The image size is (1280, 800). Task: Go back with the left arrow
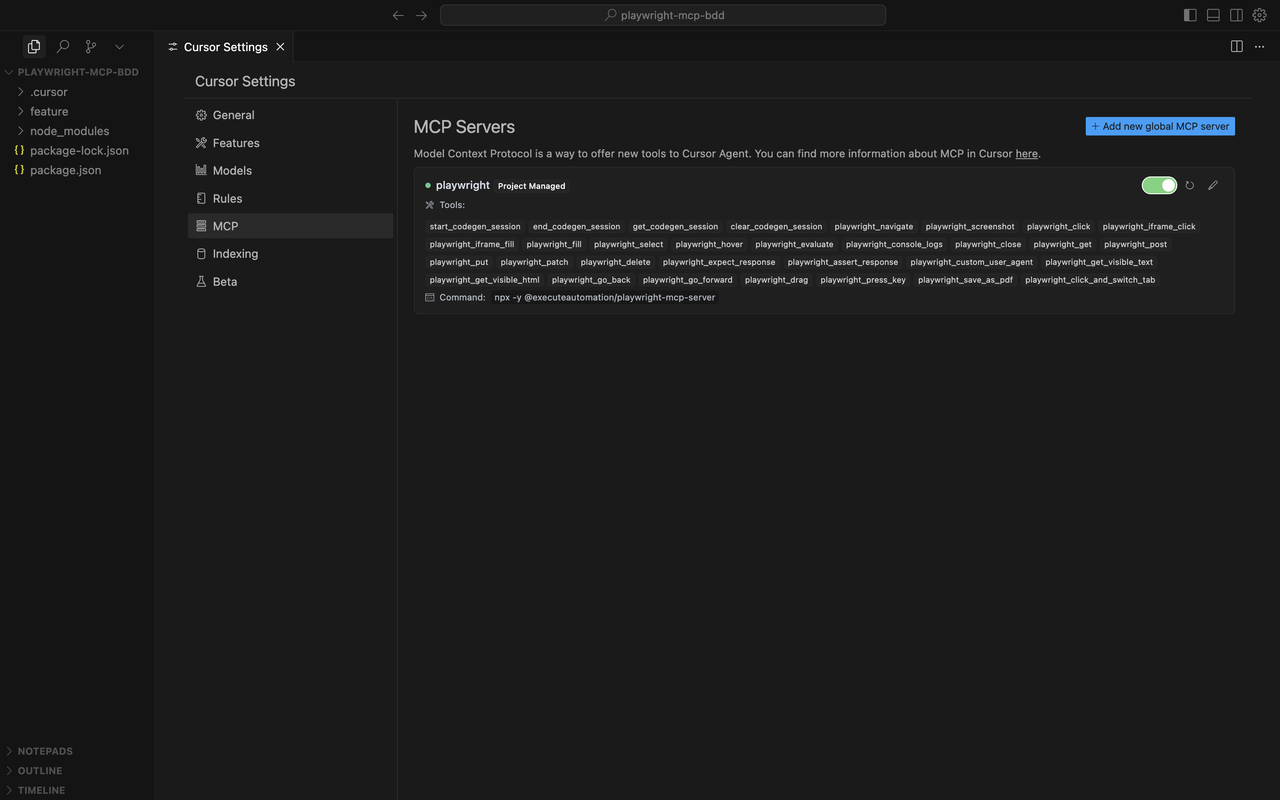pos(398,15)
